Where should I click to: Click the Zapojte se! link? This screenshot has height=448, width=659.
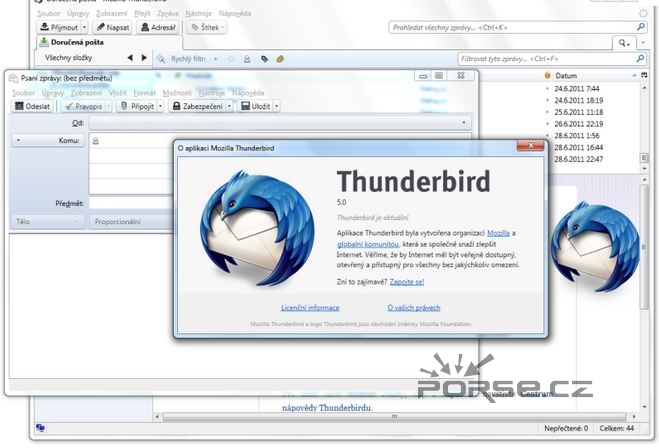point(407,282)
